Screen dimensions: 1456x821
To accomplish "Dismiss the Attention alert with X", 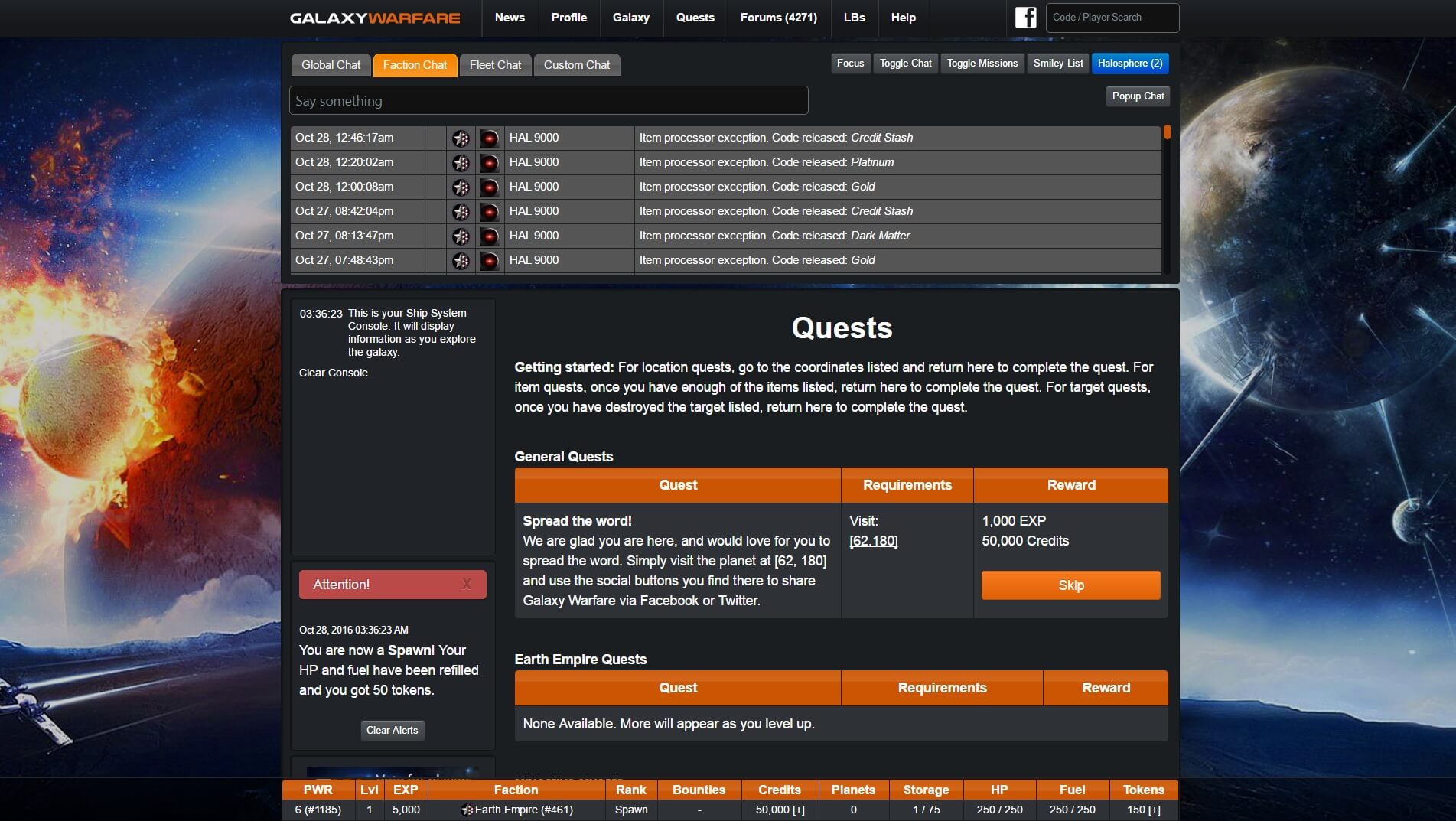I will [467, 585].
